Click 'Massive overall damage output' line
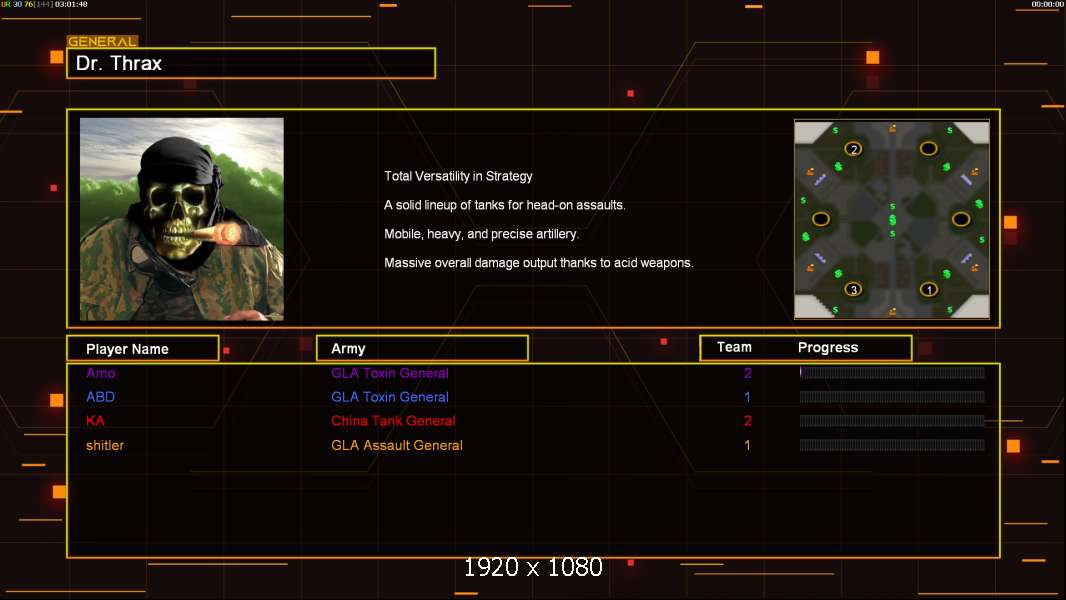The width and height of the screenshot is (1066, 600). tap(538, 263)
